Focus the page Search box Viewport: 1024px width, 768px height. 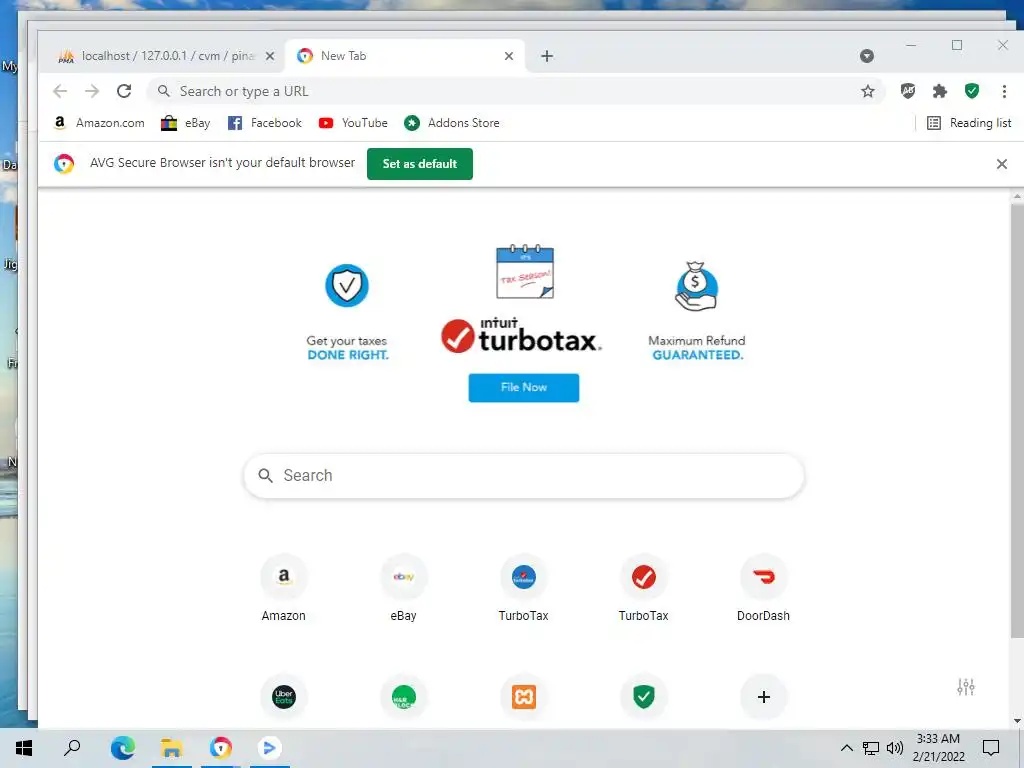pos(524,475)
